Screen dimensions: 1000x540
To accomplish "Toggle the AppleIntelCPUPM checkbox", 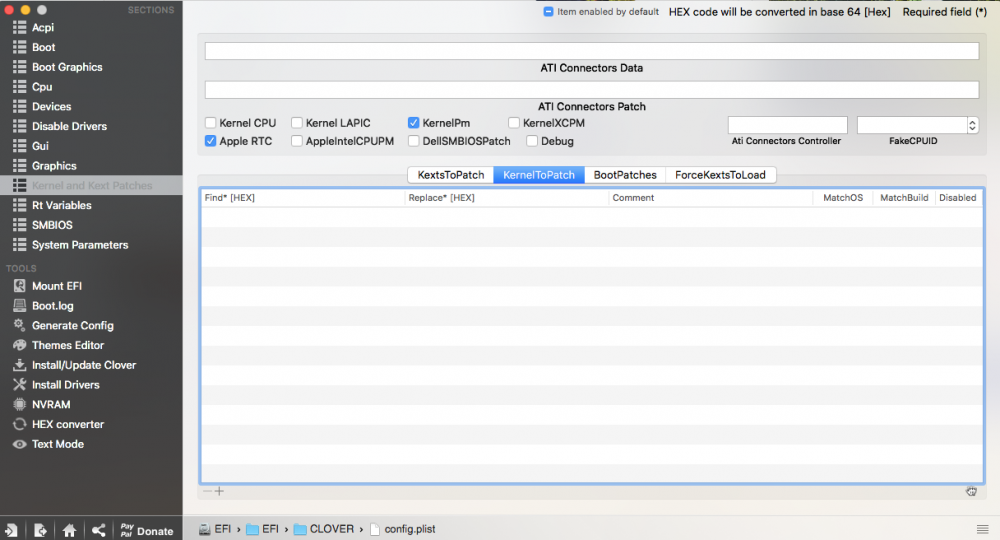I will pos(297,141).
